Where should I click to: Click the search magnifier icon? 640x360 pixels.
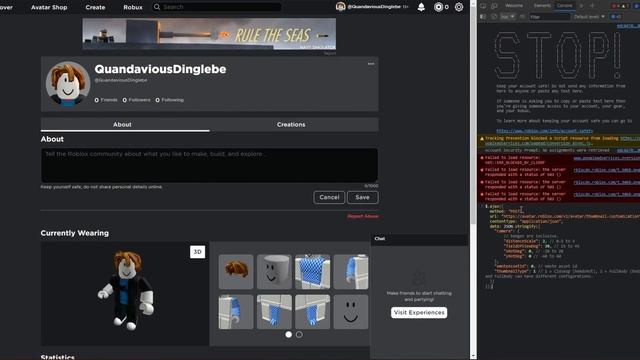tap(157, 7)
